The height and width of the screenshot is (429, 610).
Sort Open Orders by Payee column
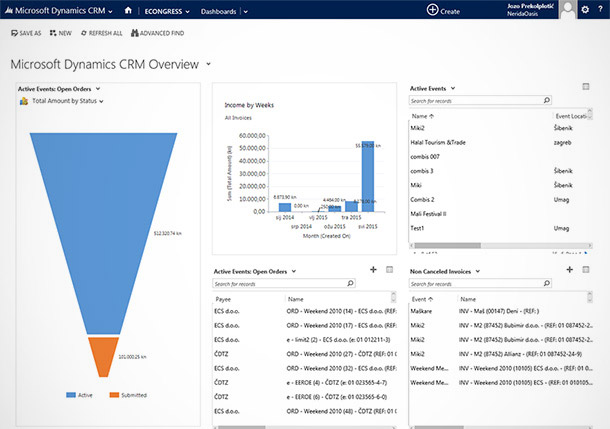(x=223, y=299)
